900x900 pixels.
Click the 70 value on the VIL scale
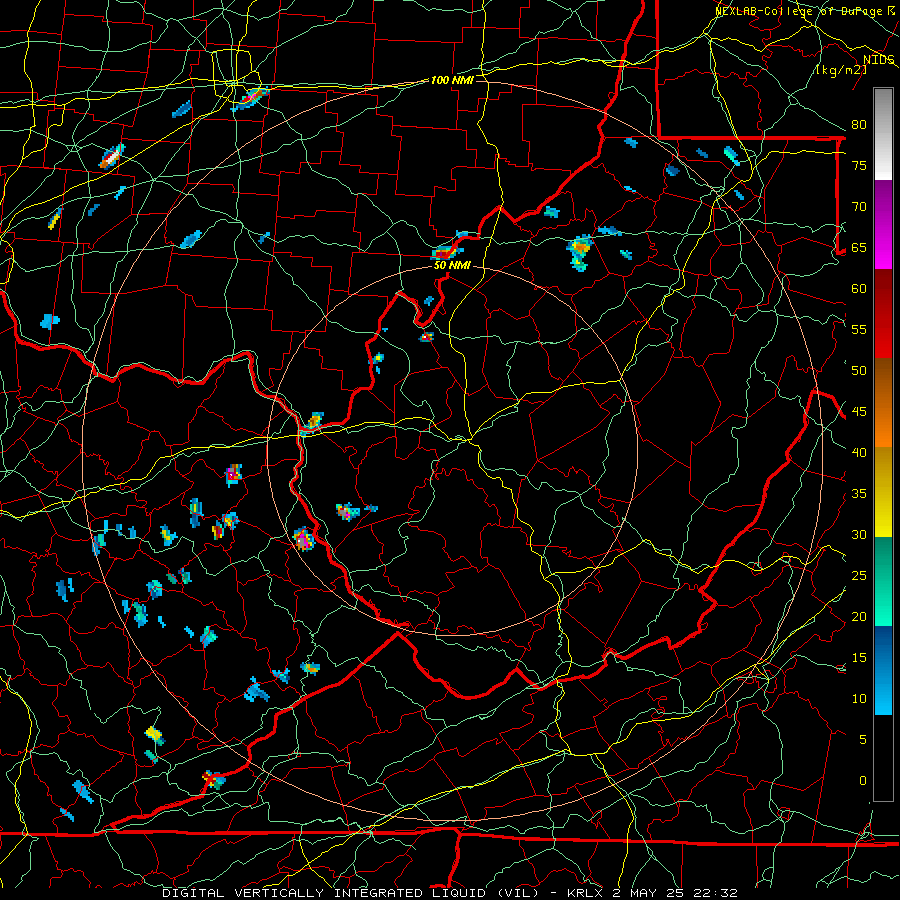tap(859, 207)
